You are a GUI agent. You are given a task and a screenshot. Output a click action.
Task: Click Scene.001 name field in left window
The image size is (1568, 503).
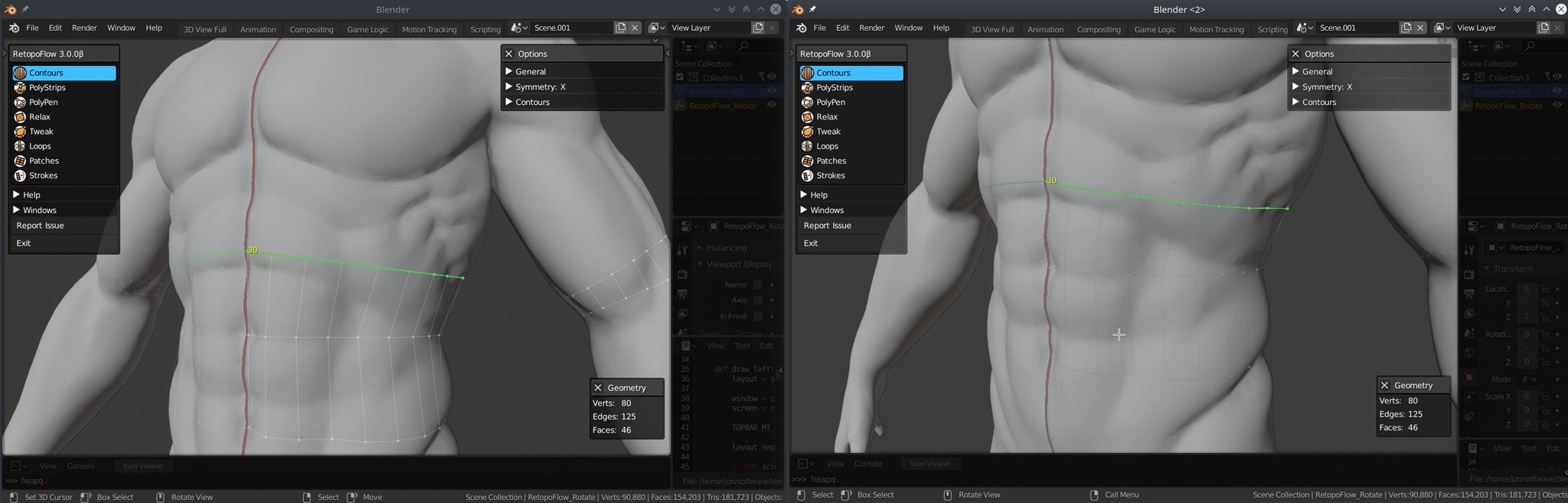[x=572, y=28]
